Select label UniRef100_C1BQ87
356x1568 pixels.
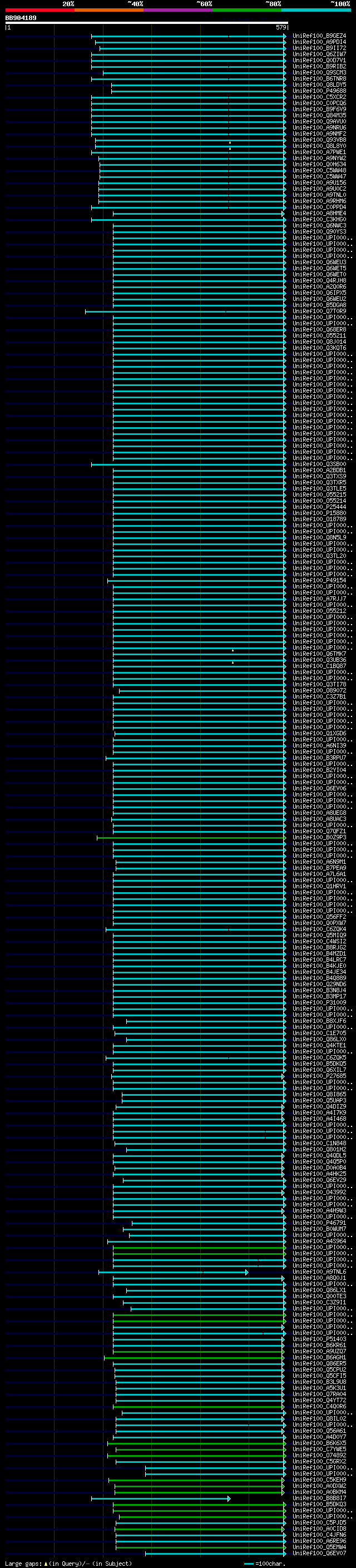click(x=319, y=666)
